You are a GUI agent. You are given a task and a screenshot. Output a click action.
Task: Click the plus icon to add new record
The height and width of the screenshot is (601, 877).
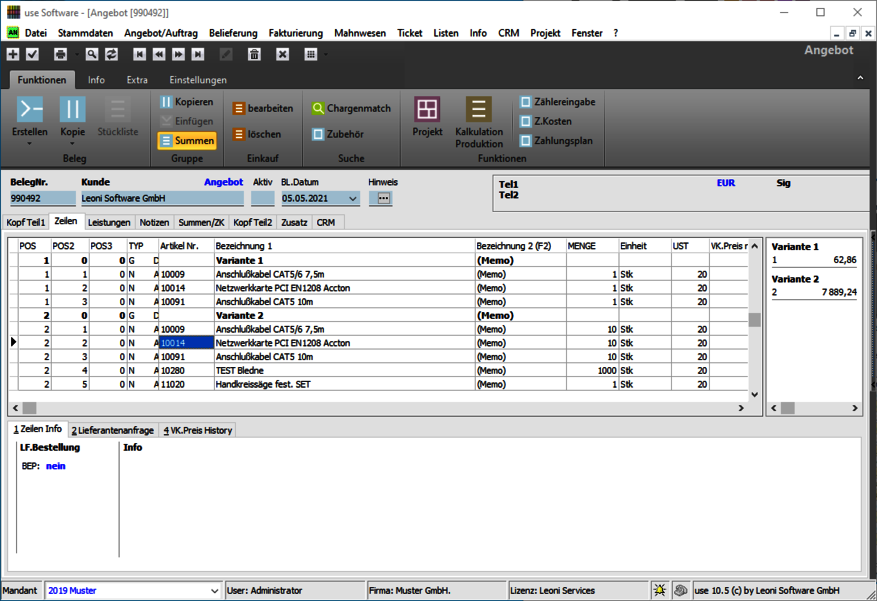13,54
